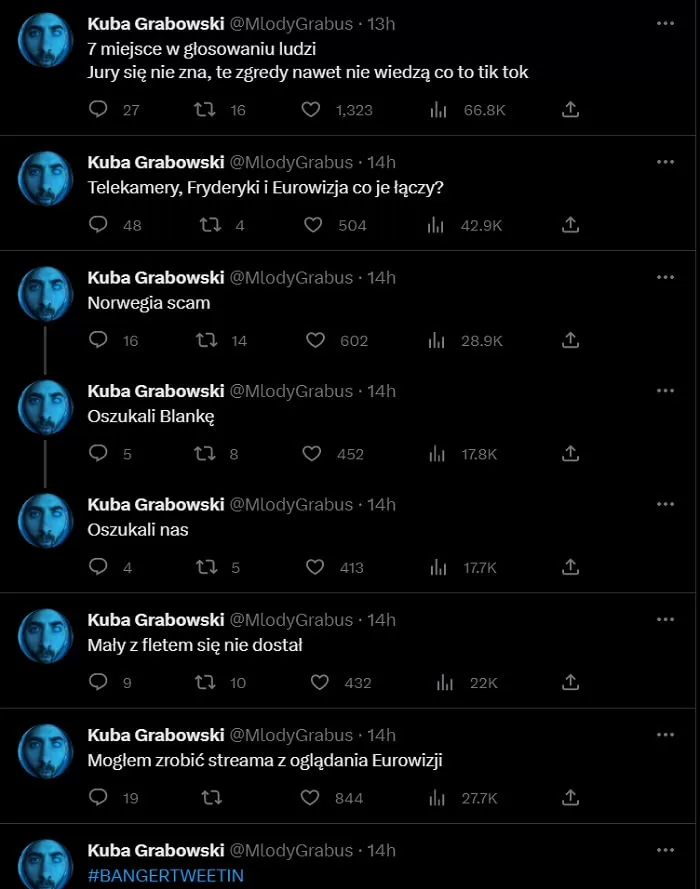700x889 pixels.
Task: Click Kuba Grabowski name on 'Mały z fletem' tweet
Action: (155, 620)
